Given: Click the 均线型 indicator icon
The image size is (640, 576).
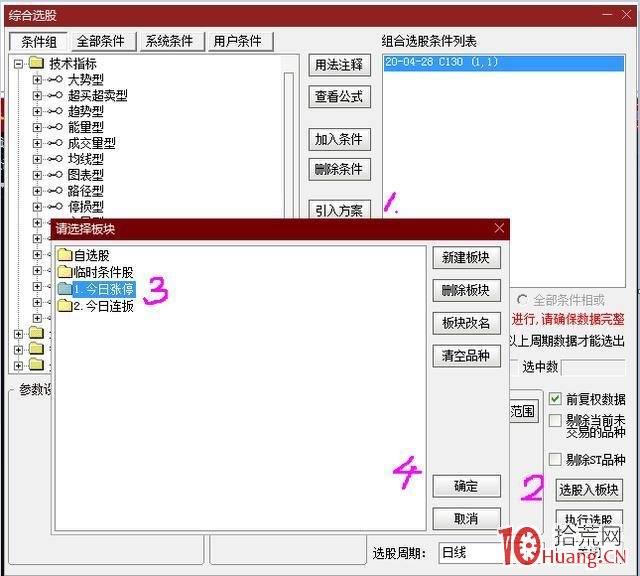Looking at the screenshot, I should pyautogui.click(x=56, y=159).
